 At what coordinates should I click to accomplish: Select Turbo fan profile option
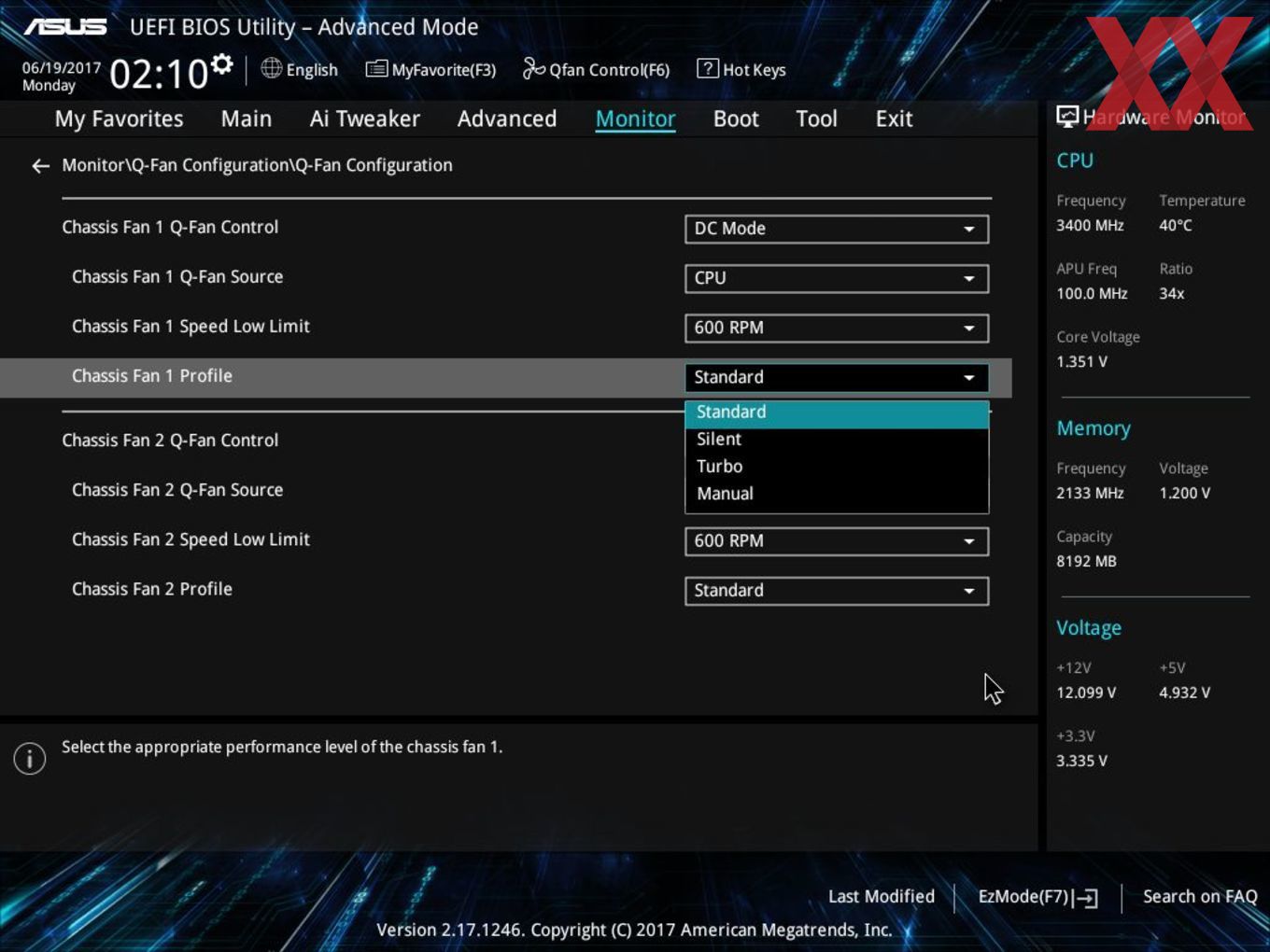point(837,467)
